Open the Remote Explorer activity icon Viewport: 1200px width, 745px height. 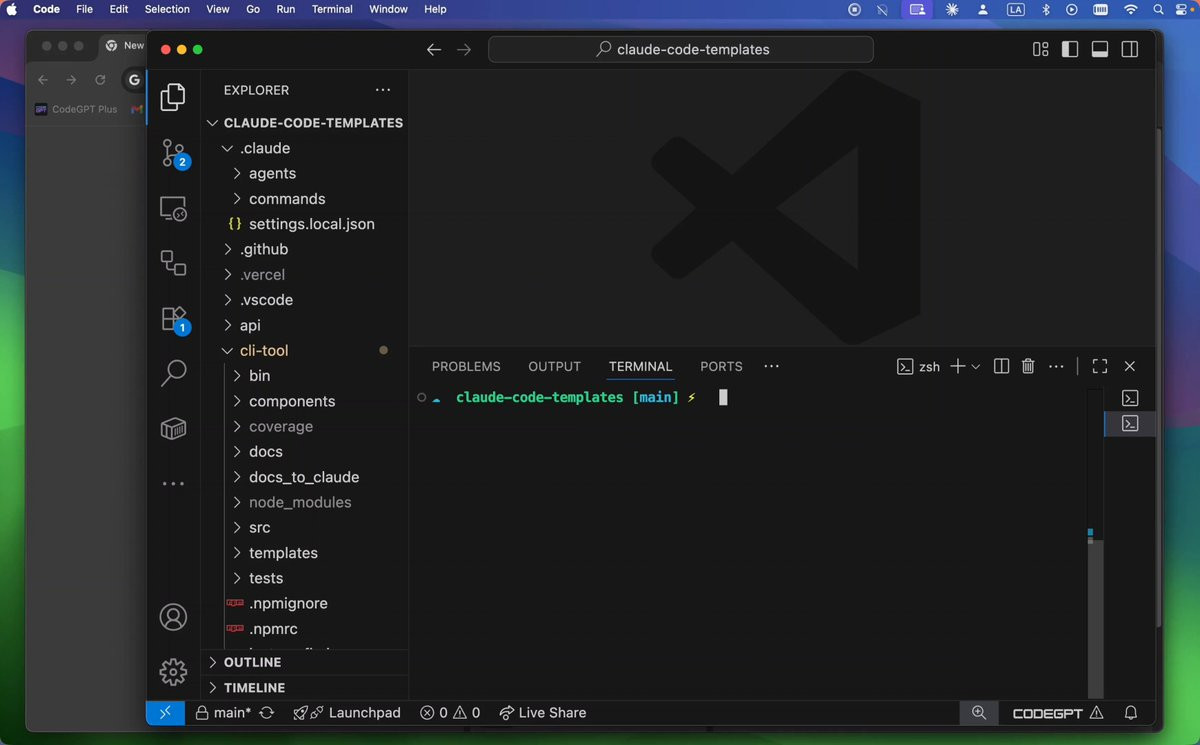pos(173,208)
